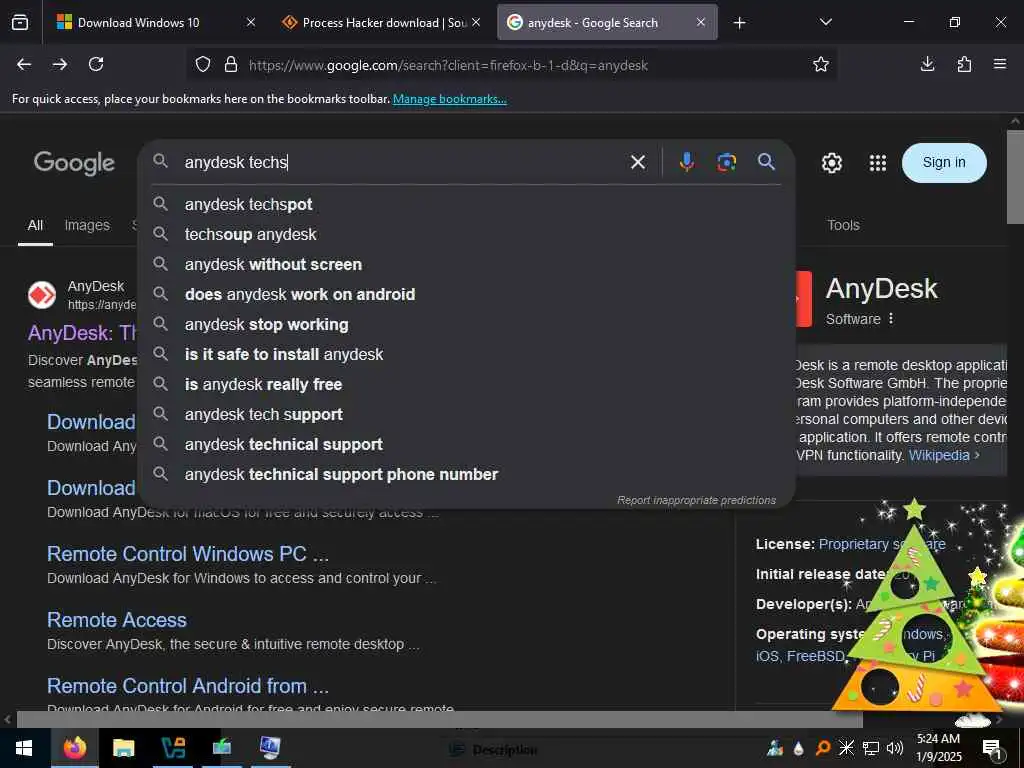1024x768 pixels.
Task: Open the taskbar clock showing 5:24 AM
Action: coord(938,748)
